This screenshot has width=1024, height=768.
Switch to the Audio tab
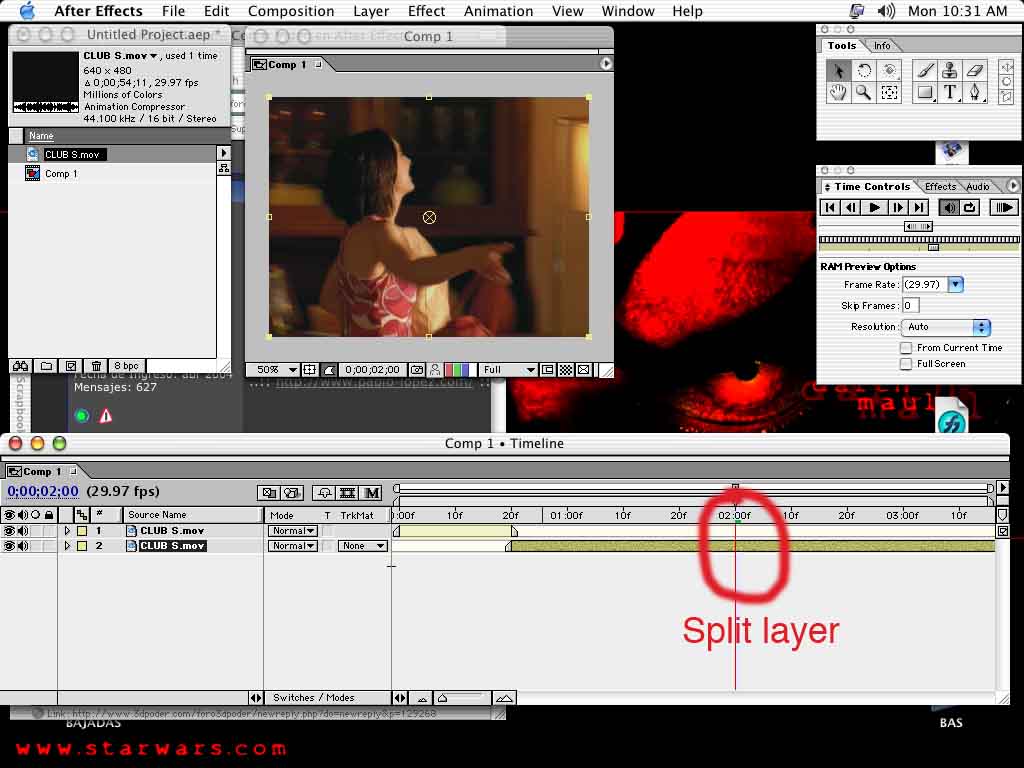coord(978,187)
